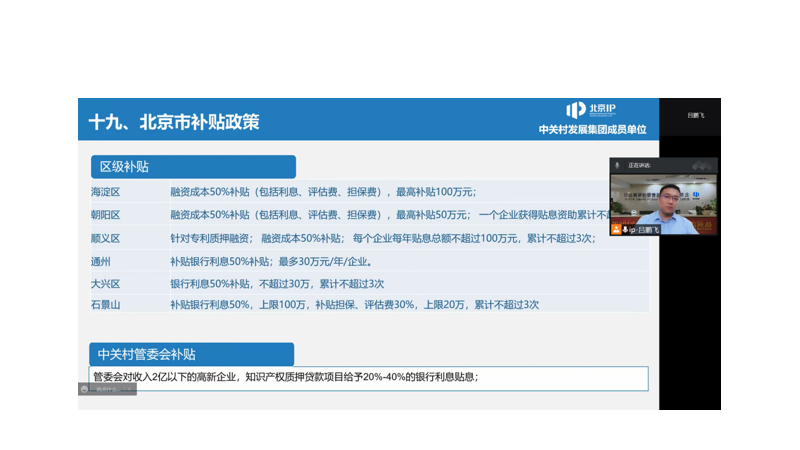Click the 通州 row label
800x450 pixels.
101,262
